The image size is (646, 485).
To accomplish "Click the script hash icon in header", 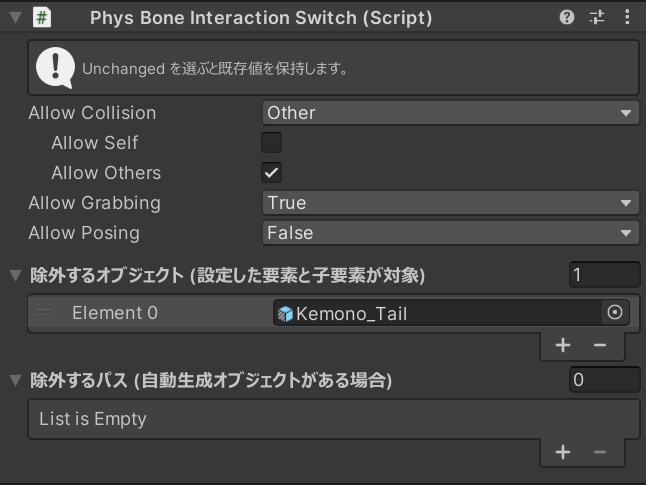I will 43,17.
